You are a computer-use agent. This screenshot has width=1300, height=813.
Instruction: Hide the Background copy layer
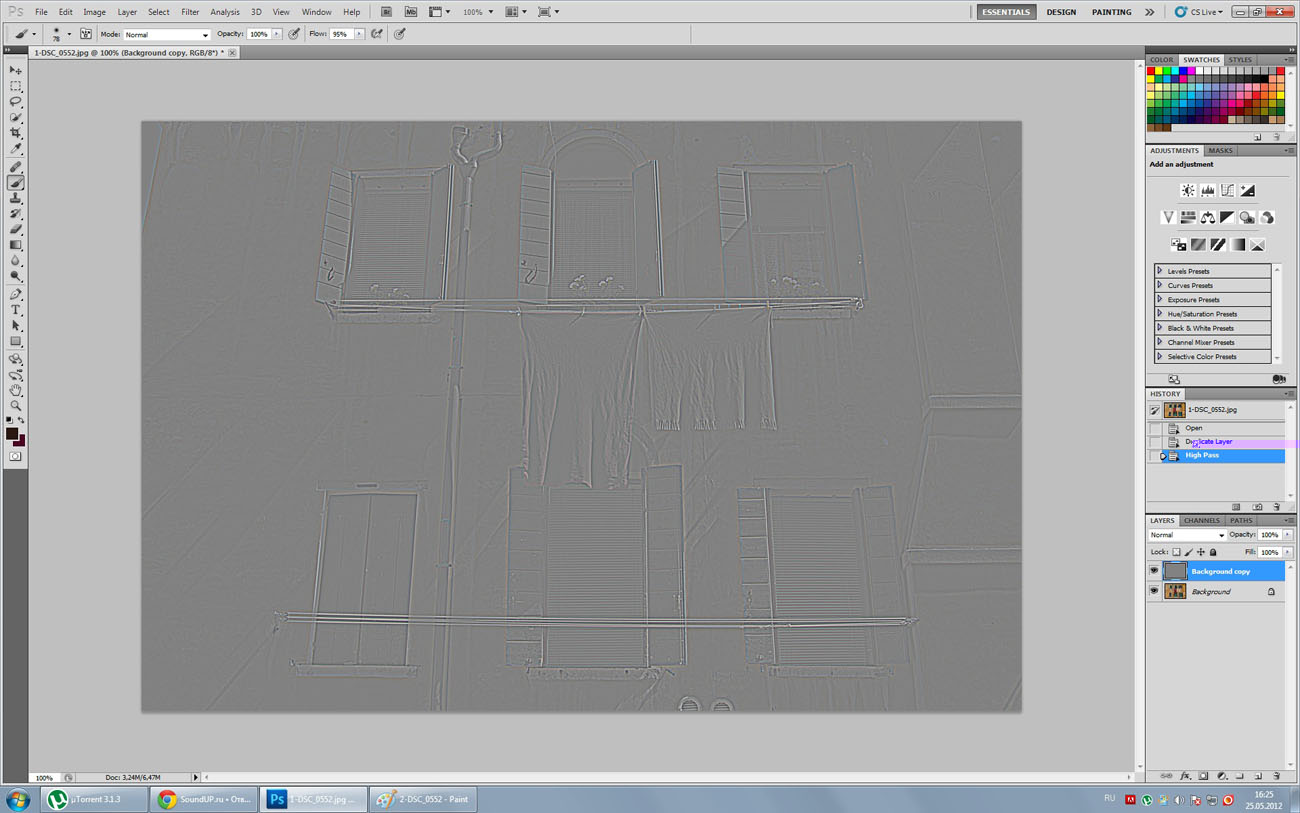(x=1154, y=571)
